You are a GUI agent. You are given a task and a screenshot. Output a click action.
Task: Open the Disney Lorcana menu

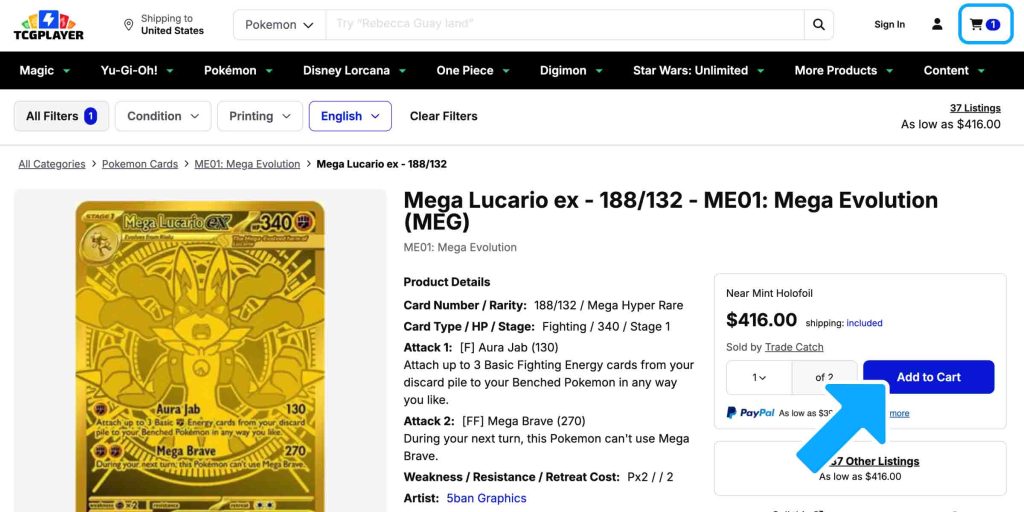tap(353, 71)
